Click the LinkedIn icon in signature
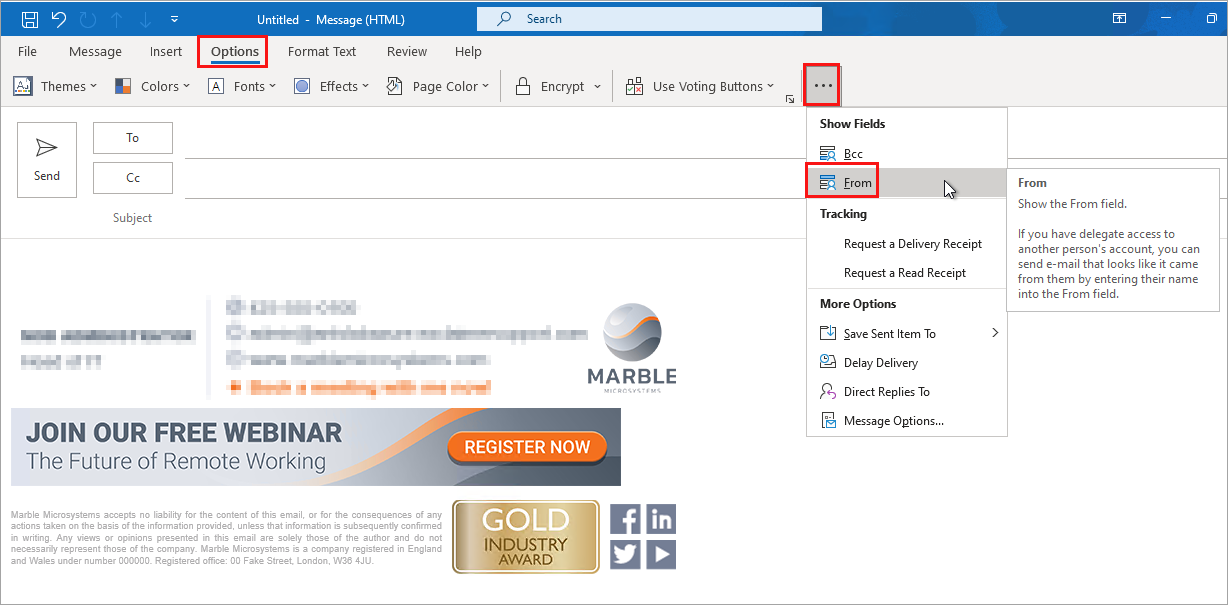The image size is (1228, 605). 660,520
